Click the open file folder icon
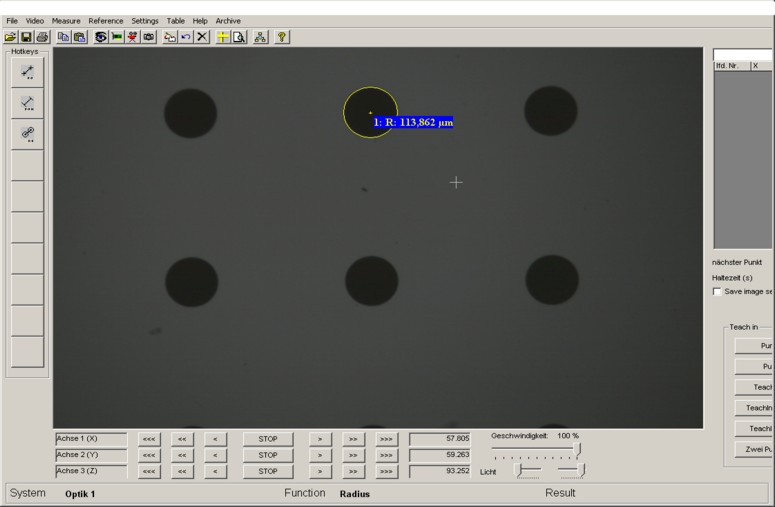 tap(11, 37)
